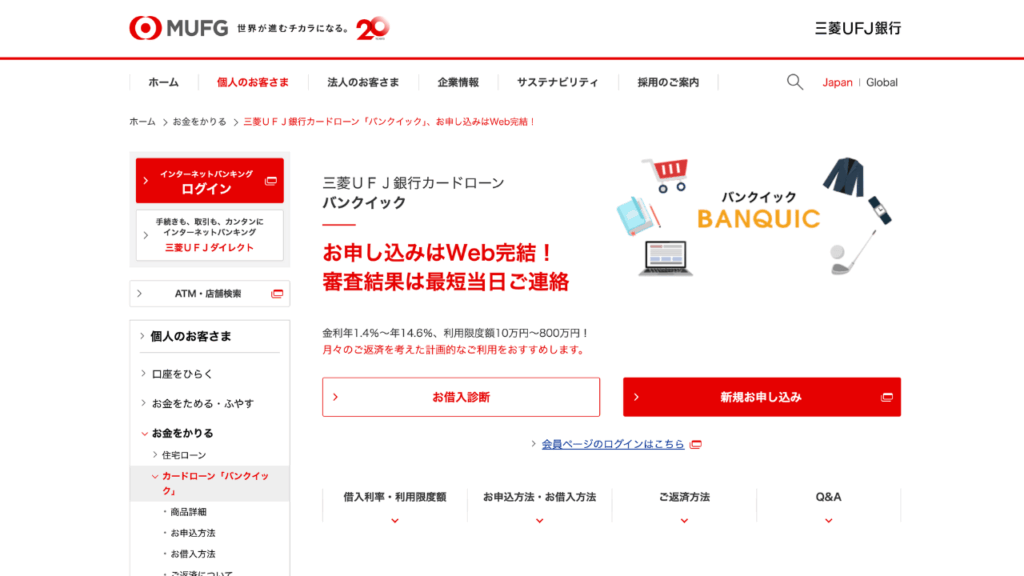This screenshot has width=1024, height=576.
Task: Open ホーム in the main navigation
Action: click(x=163, y=82)
